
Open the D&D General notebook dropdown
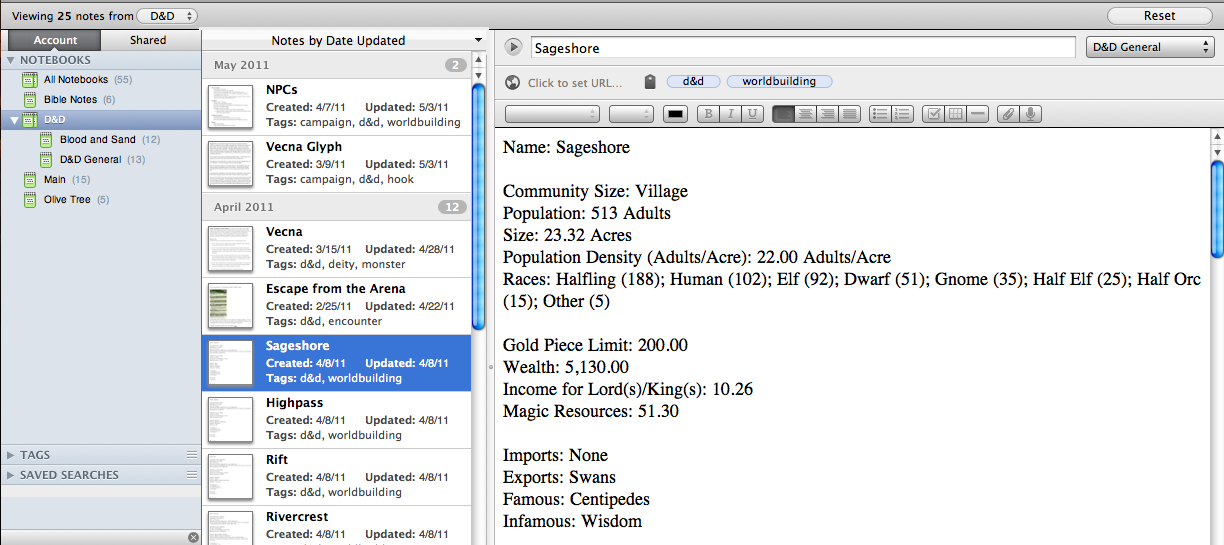coord(1150,47)
